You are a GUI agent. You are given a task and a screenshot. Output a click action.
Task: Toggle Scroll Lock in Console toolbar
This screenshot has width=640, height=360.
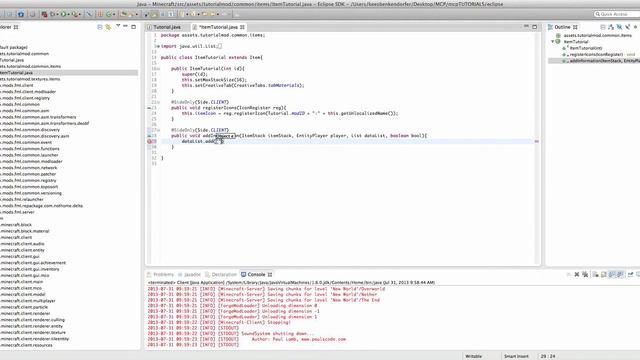[x=604, y=274]
